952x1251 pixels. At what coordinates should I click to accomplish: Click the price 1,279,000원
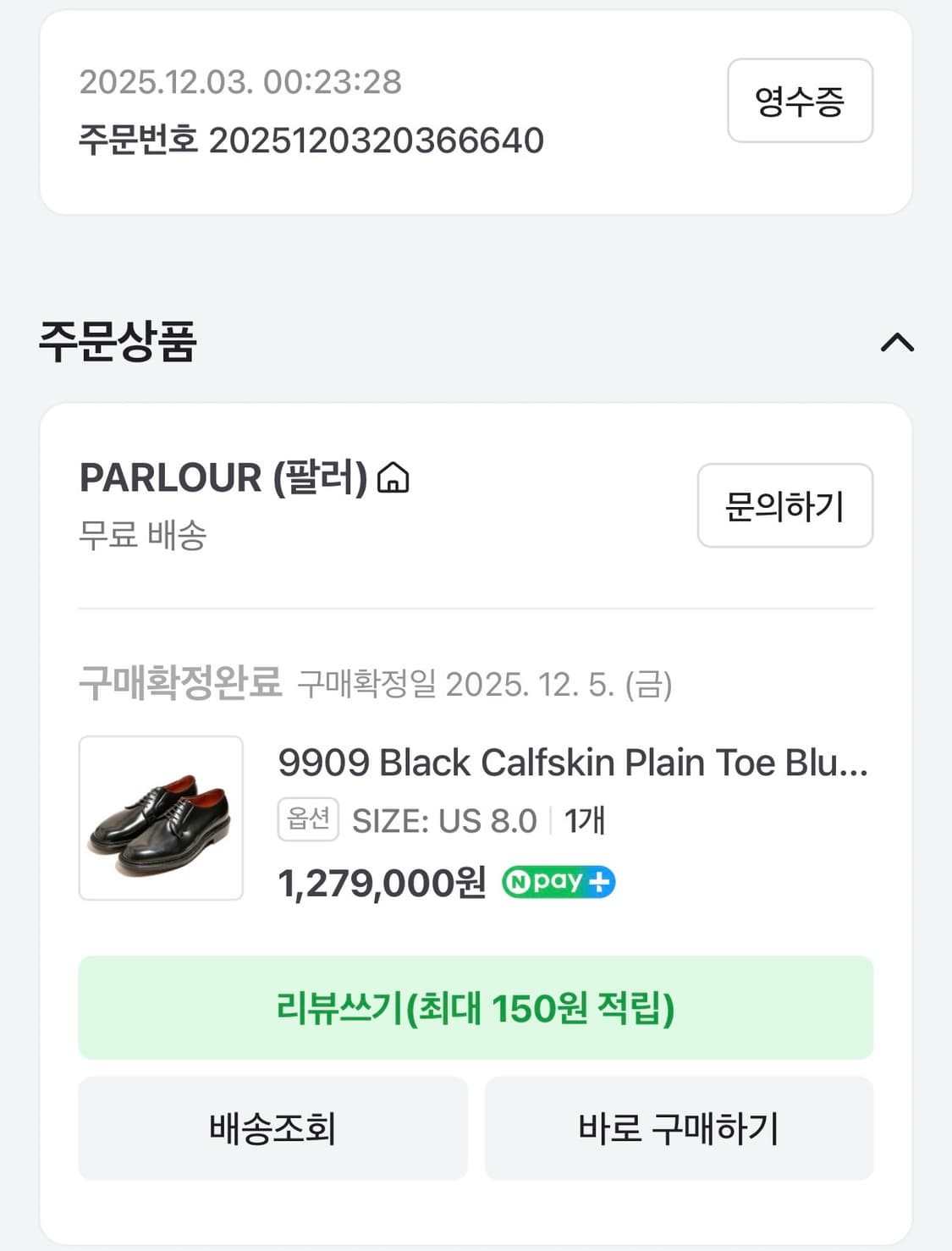(x=380, y=882)
